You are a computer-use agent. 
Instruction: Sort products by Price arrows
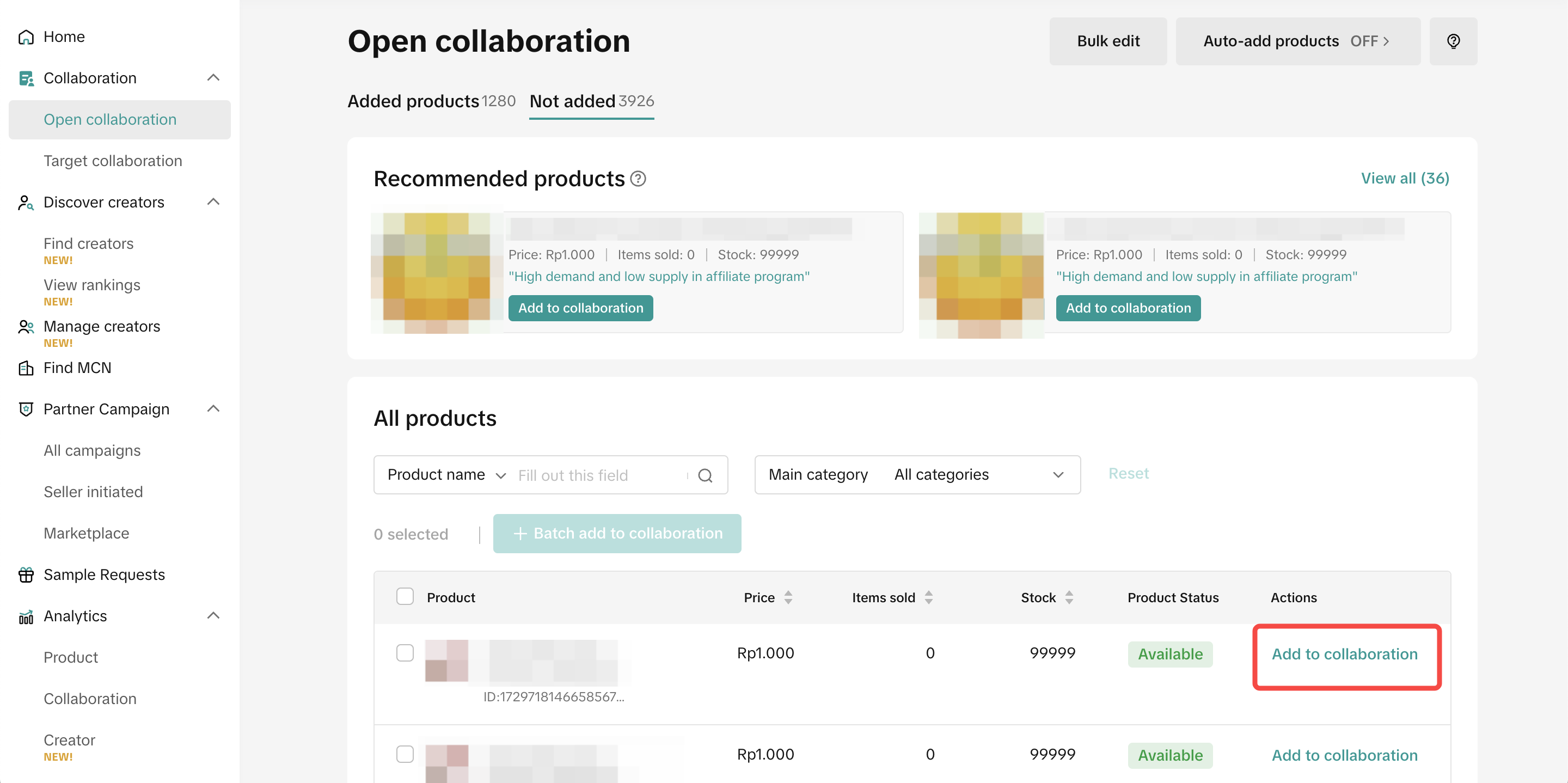coord(788,597)
